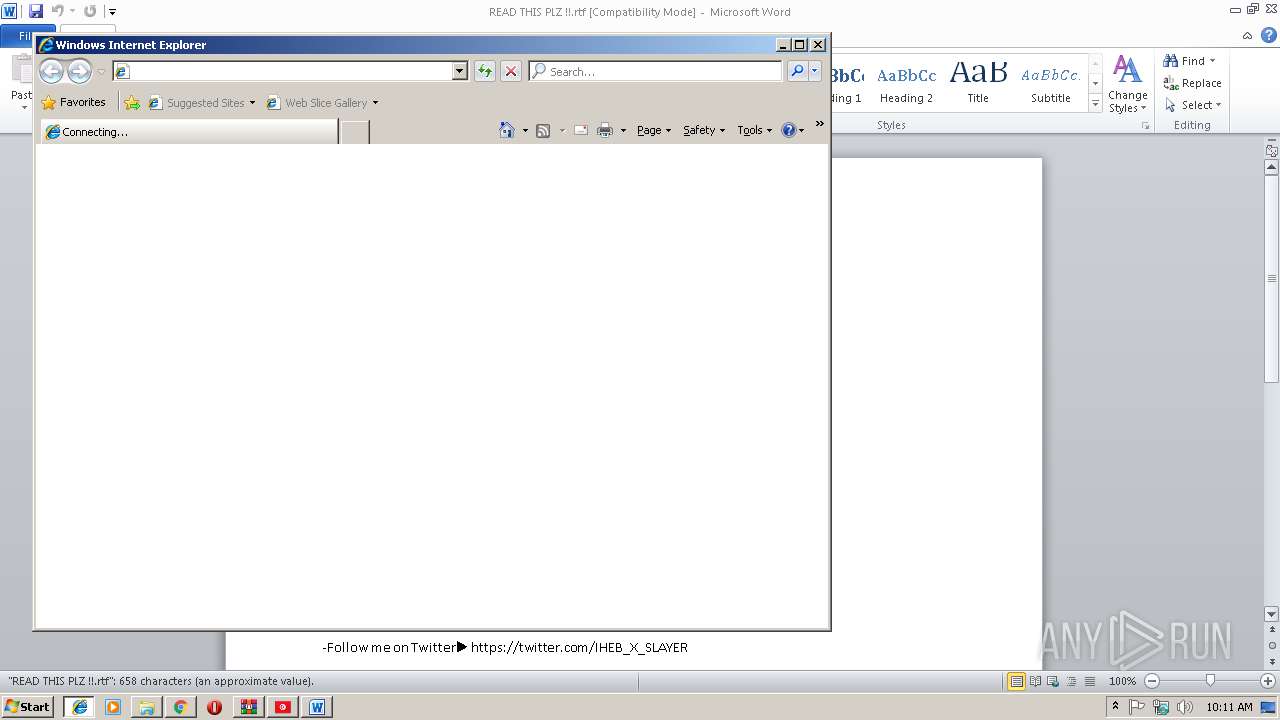Click the empty New Tab button

(x=355, y=132)
